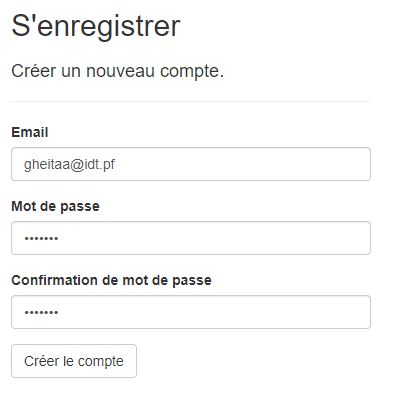Click the Email input field
The width and height of the screenshot is (396, 397).
click(x=191, y=164)
